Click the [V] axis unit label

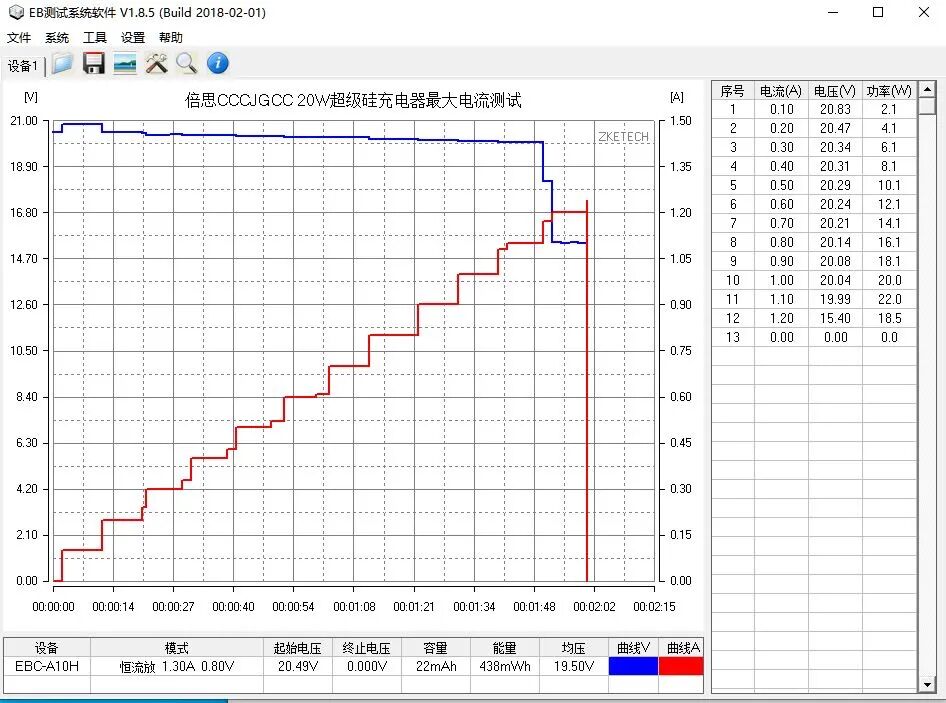31,97
